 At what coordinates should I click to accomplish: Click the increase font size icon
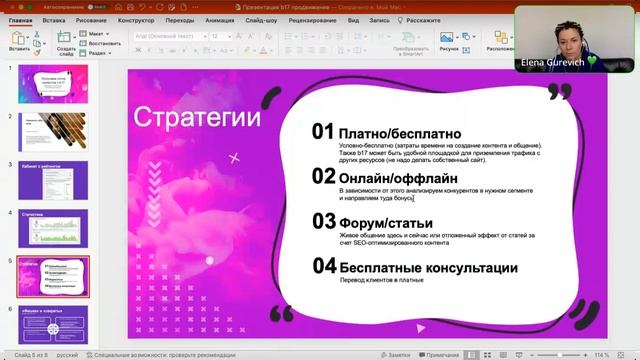click(x=240, y=36)
